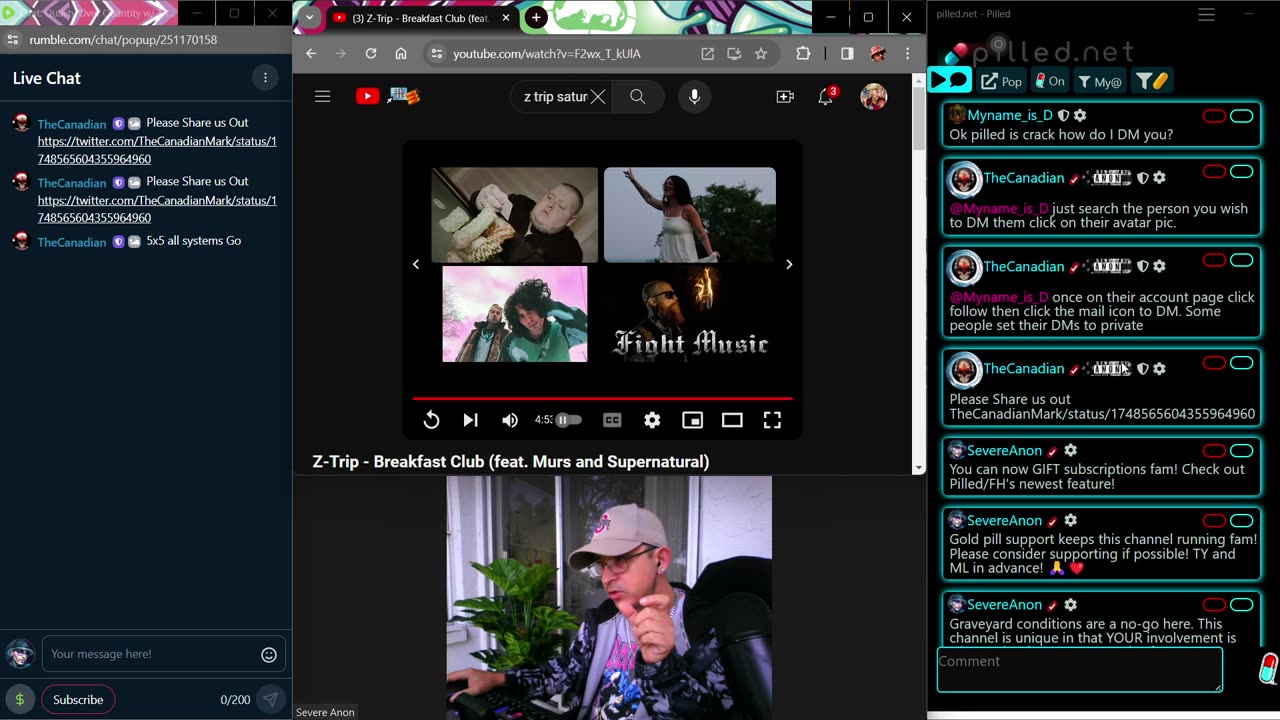Open settings gear on Myname_is_D message
This screenshot has height=720, width=1280.
coord(1080,116)
